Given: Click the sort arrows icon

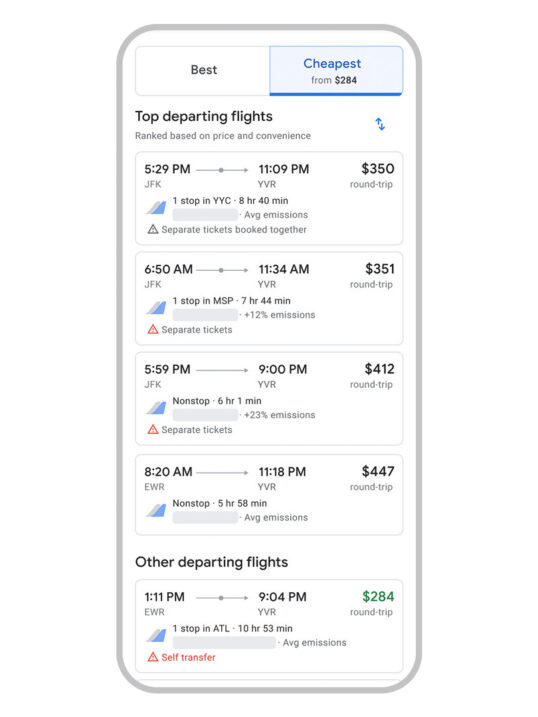Looking at the screenshot, I should pyautogui.click(x=380, y=124).
